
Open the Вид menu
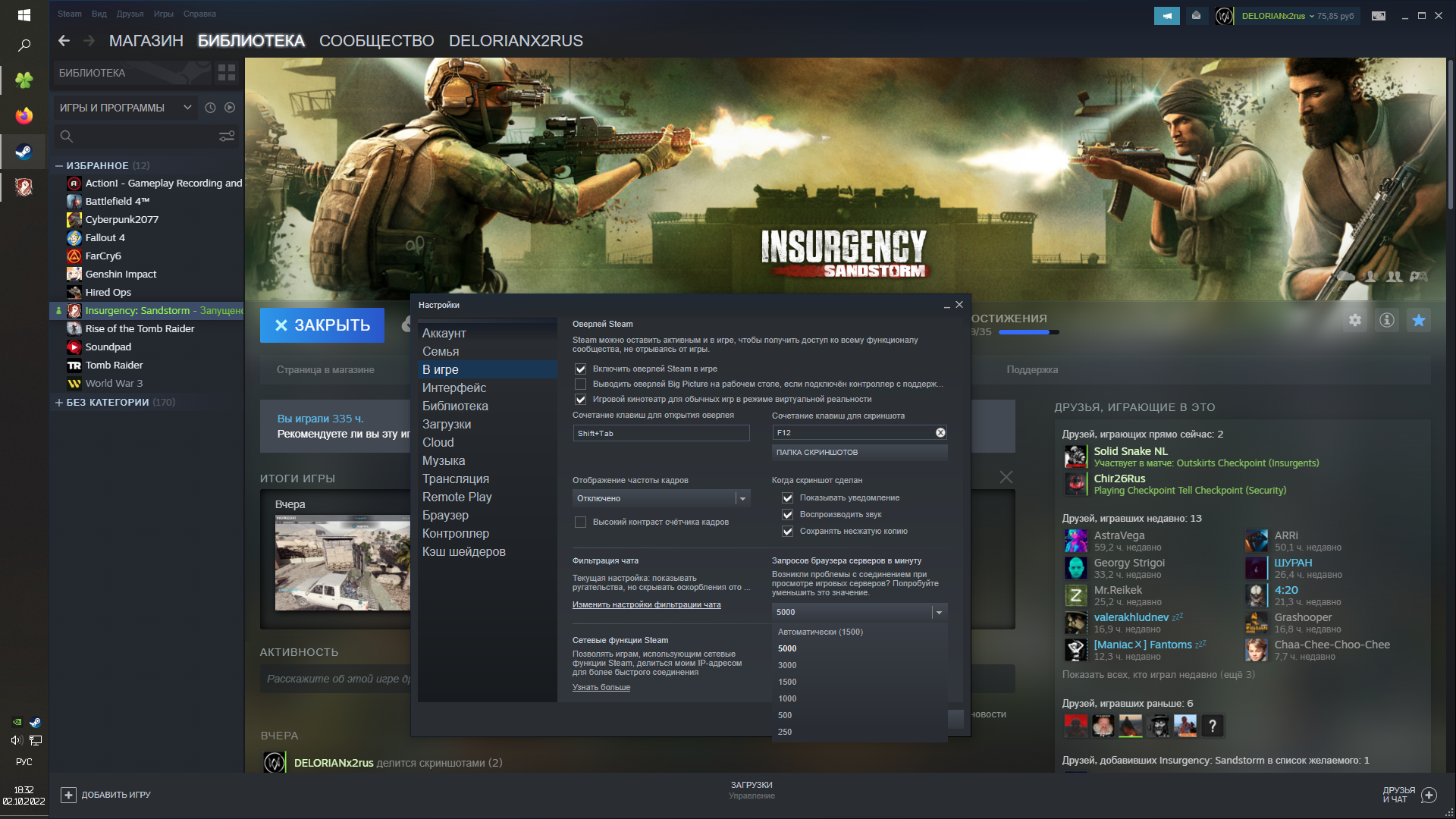(99, 14)
